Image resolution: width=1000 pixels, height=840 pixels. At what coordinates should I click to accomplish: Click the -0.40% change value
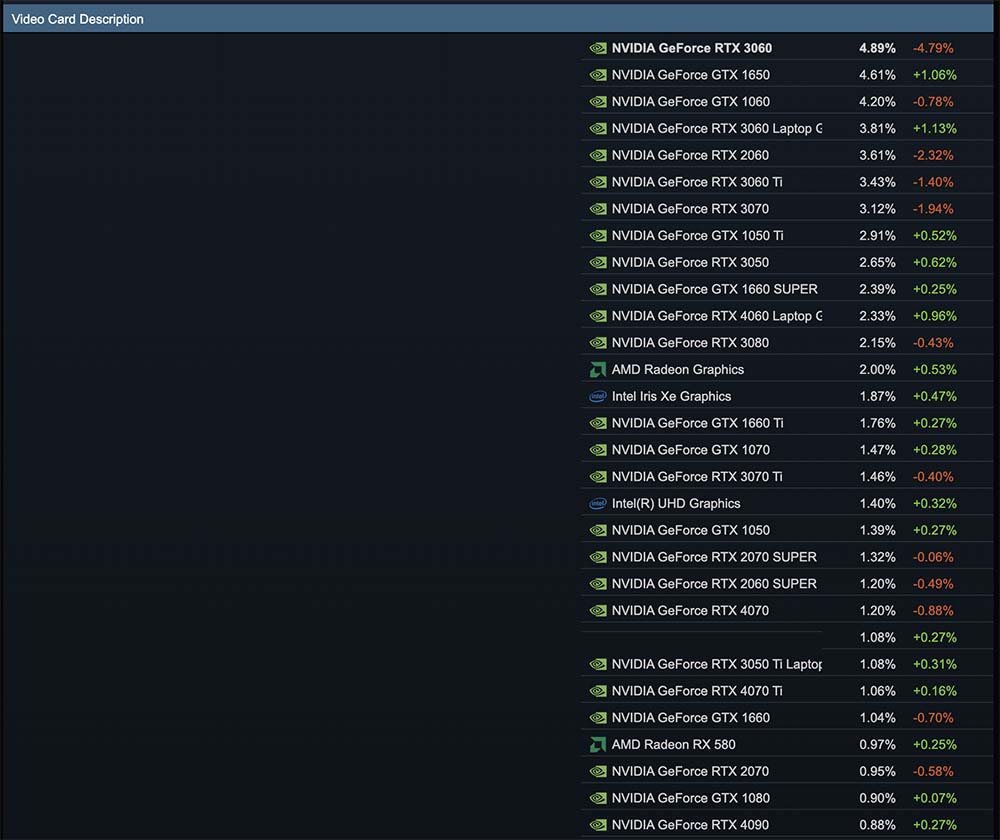[933, 477]
